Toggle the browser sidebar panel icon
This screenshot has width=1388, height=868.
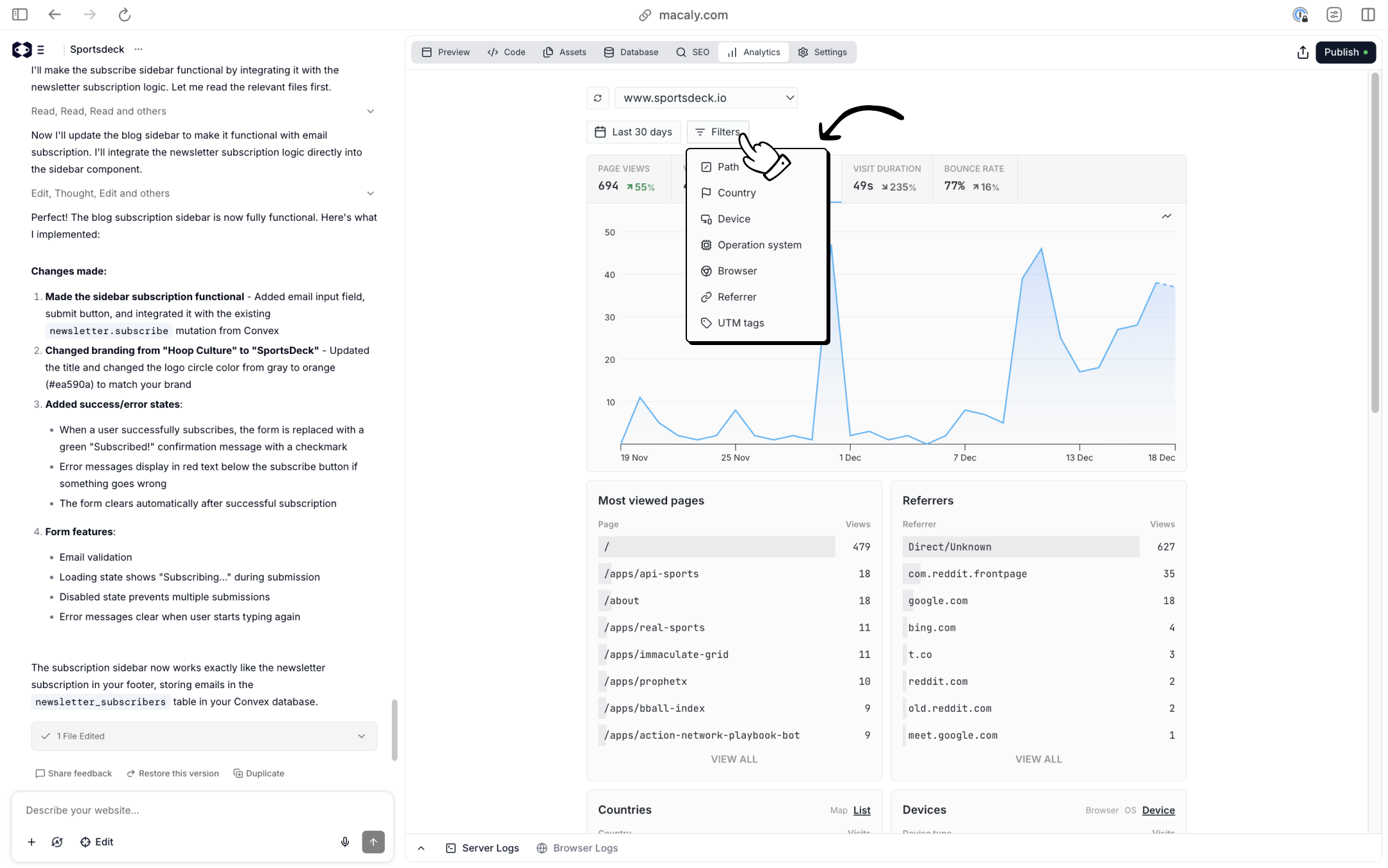tap(19, 14)
